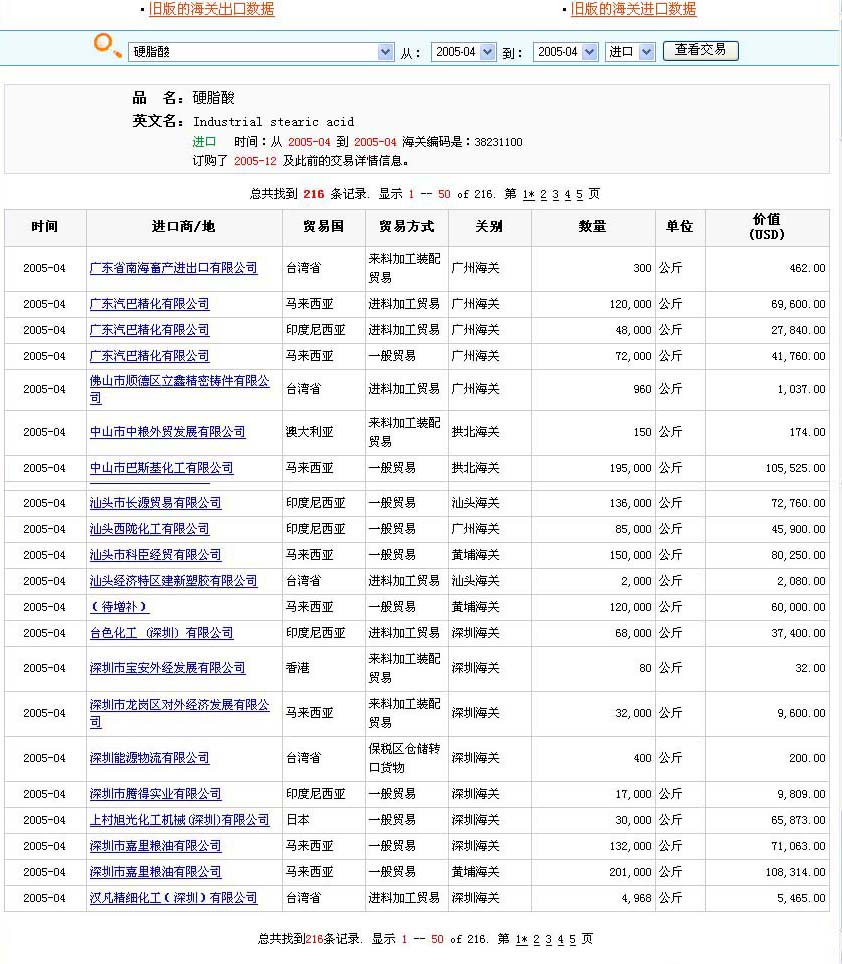Open 上村旭光化工机械(深圳)有限公司 link
Image resolution: width=842 pixels, height=964 pixels.
(179, 820)
